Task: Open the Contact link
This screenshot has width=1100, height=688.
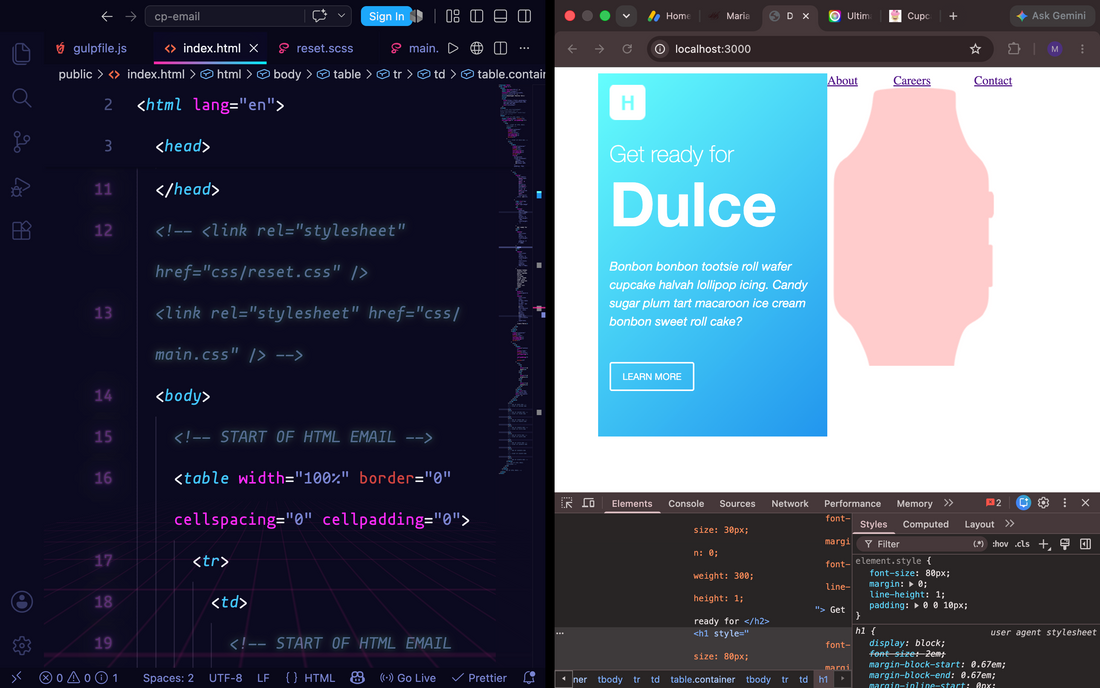Action: coord(993,81)
